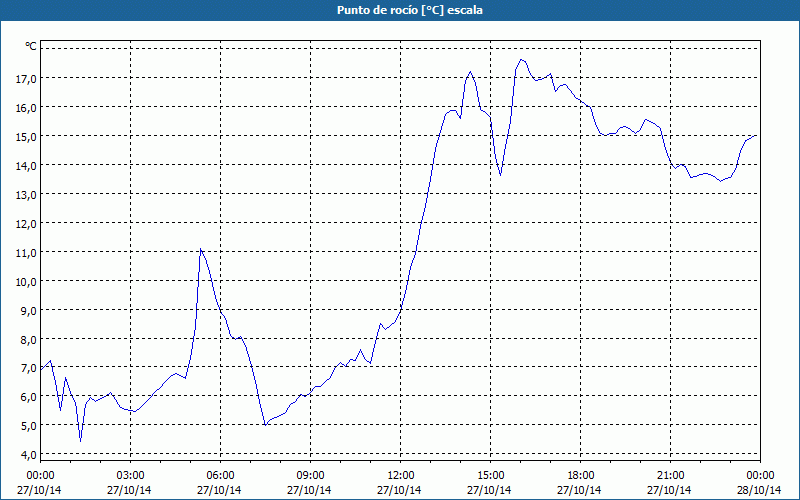This screenshot has height=500, width=800.
Task: Select the 16,0 y-axis label
Action: [x=28, y=107]
